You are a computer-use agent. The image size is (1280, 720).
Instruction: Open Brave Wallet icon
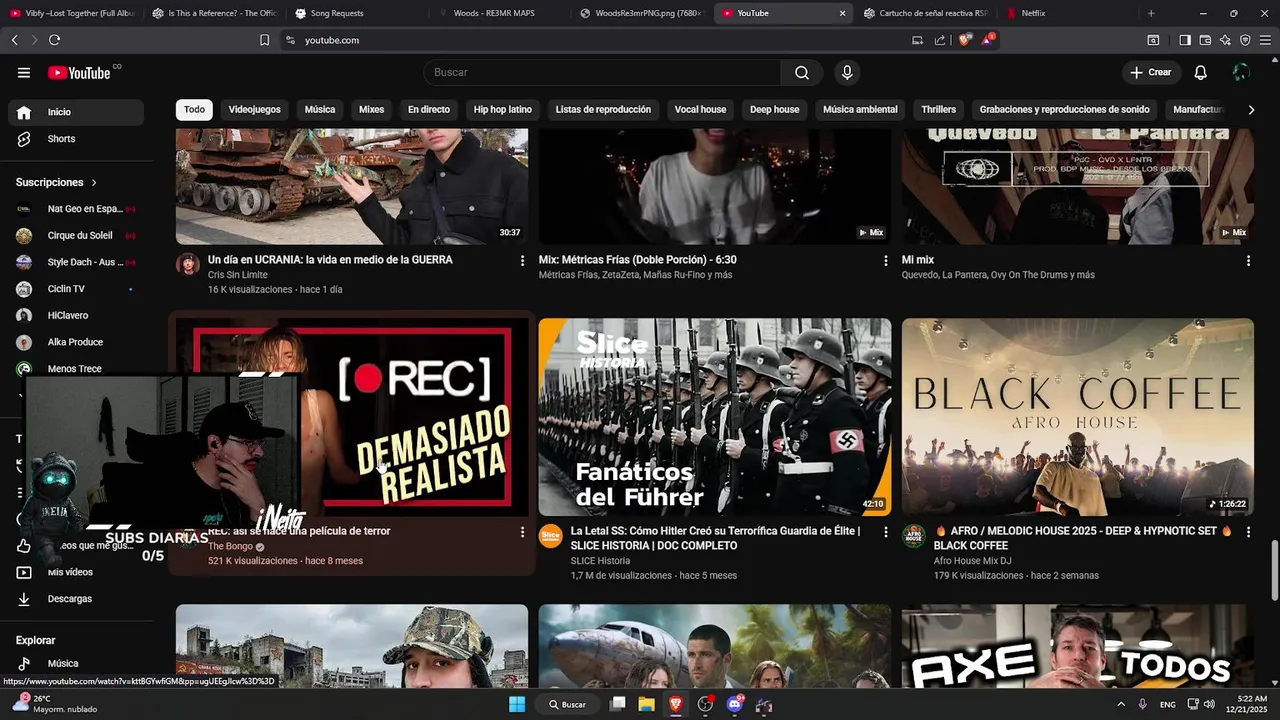point(1205,40)
